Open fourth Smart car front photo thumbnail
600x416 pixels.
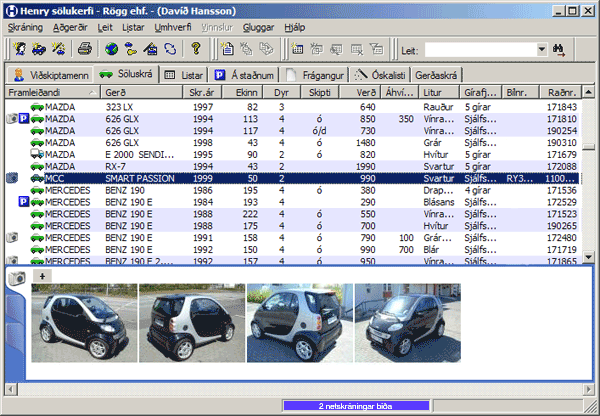(x=408, y=323)
